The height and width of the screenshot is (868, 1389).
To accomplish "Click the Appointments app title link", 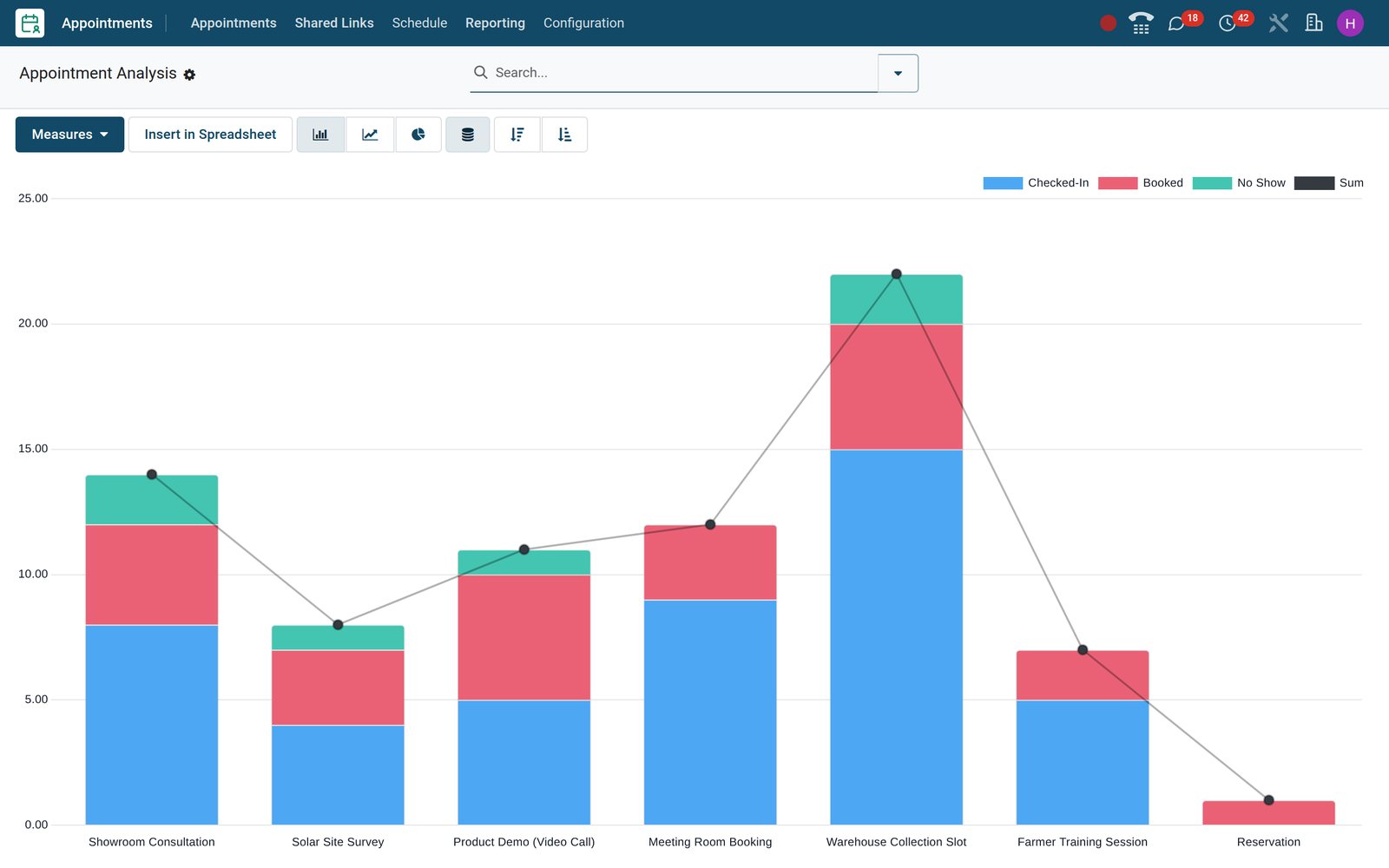I will coord(107,23).
